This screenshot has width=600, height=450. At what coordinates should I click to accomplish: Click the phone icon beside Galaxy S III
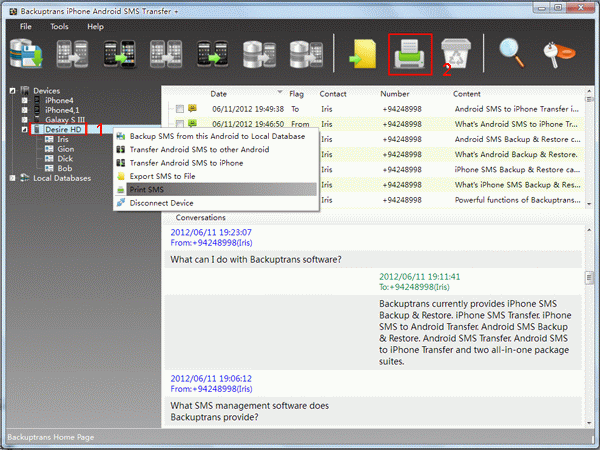[x=37, y=120]
